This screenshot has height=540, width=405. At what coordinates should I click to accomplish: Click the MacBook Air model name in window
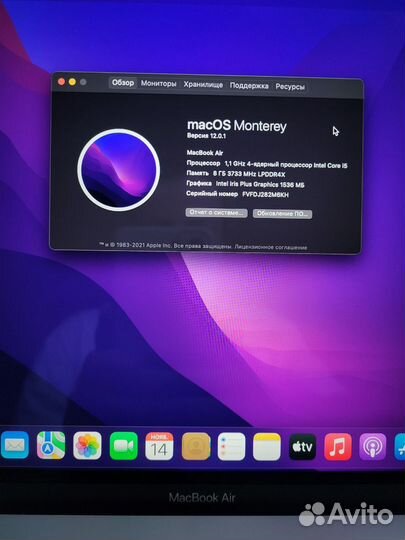pyautogui.click(x=205, y=153)
